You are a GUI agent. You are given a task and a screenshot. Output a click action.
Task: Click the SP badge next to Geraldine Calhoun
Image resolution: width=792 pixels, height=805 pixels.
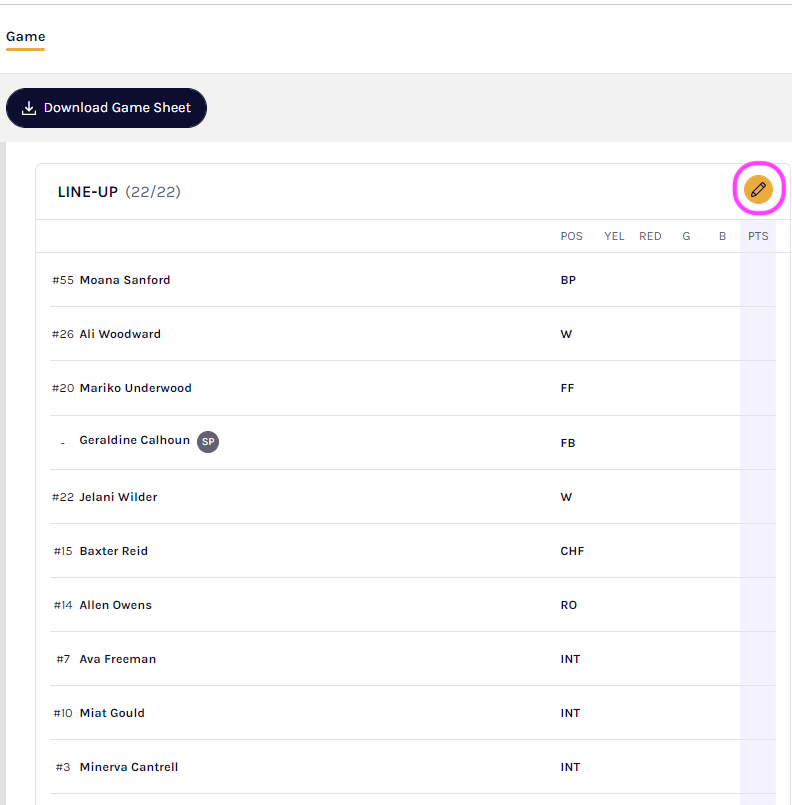point(208,441)
